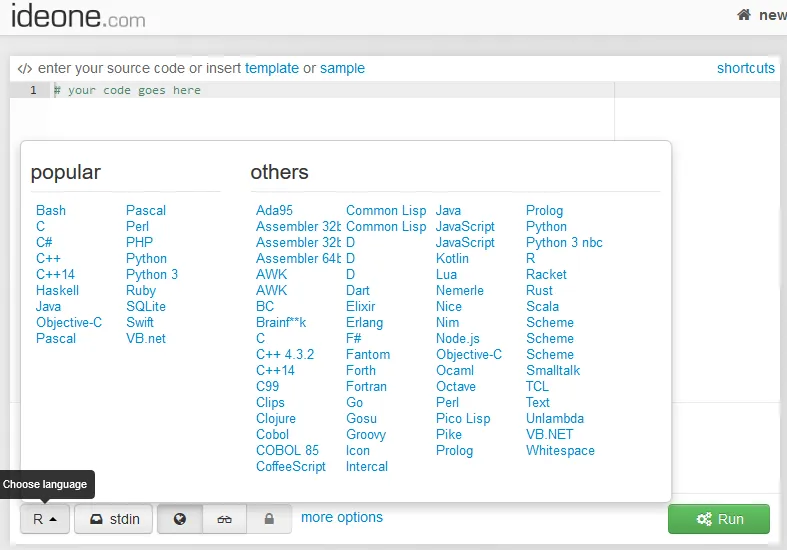Pick C++ 4.3.2 from others list
The width and height of the screenshot is (787, 550).
tap(285, 355)
